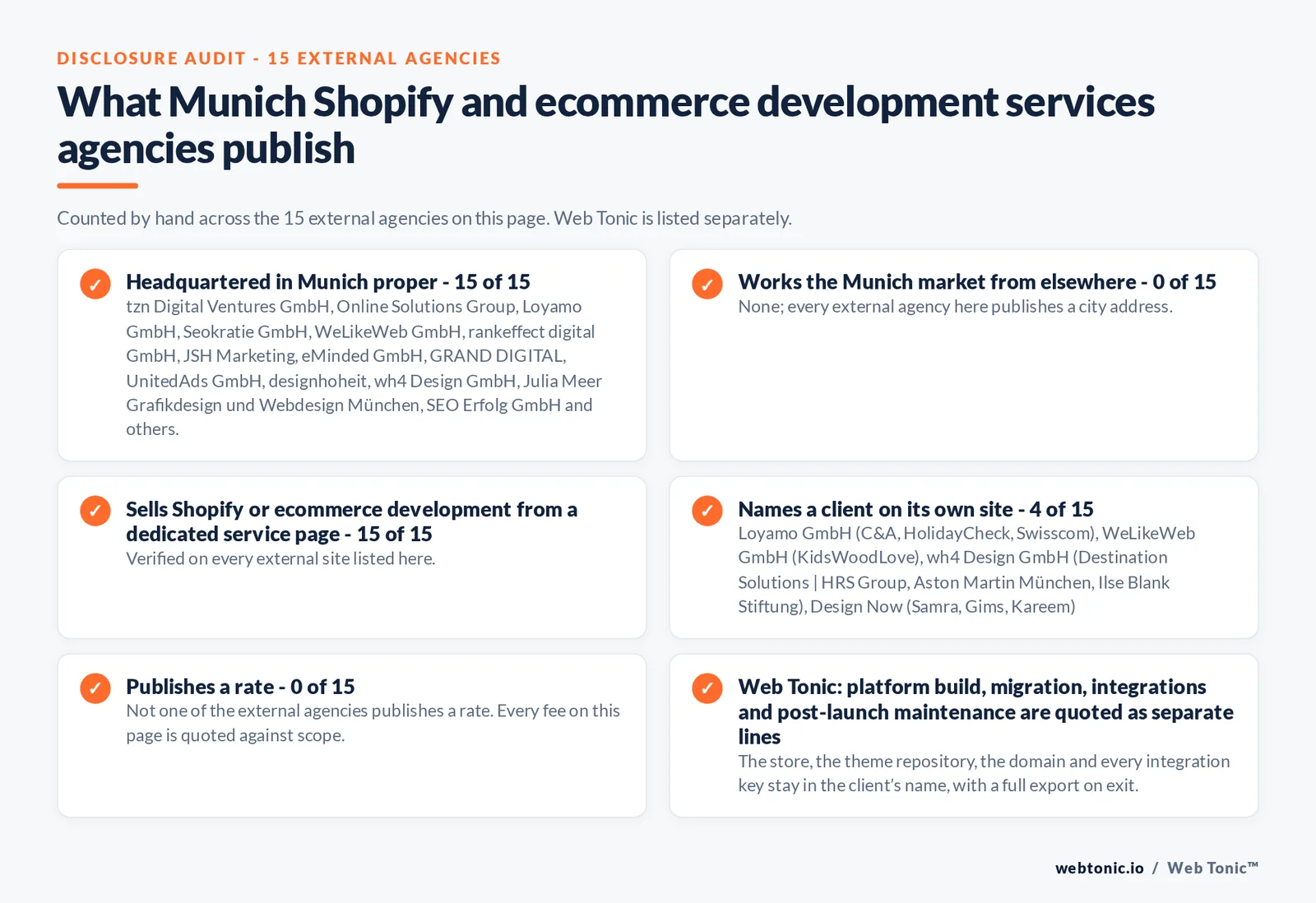1316x903 pixels.
Task: Click the check icon beside Web Tonic platform build
Action: tap(707, 688)
